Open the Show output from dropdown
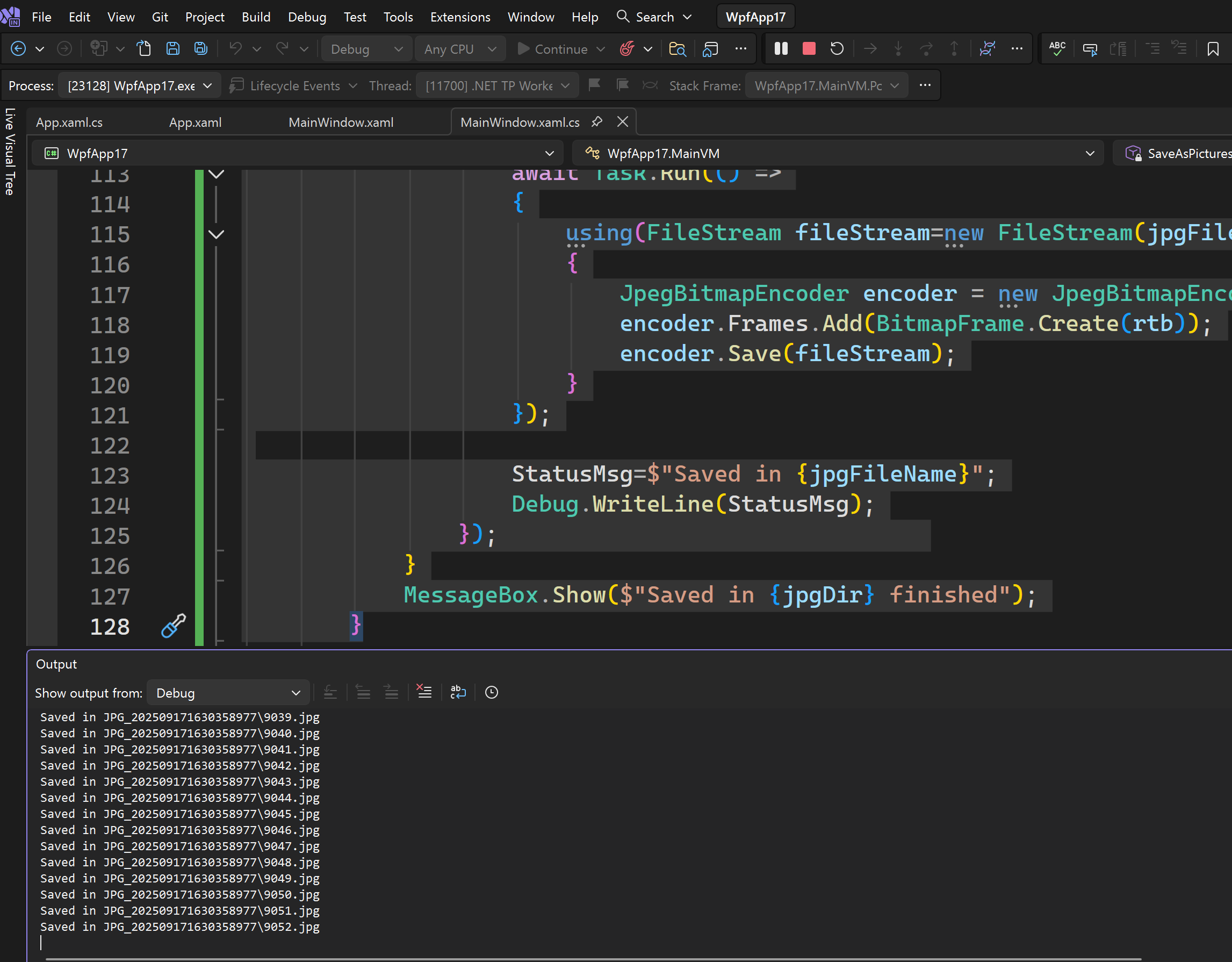This screenshot has width=1232, height=962. click(x=228, y=693)
